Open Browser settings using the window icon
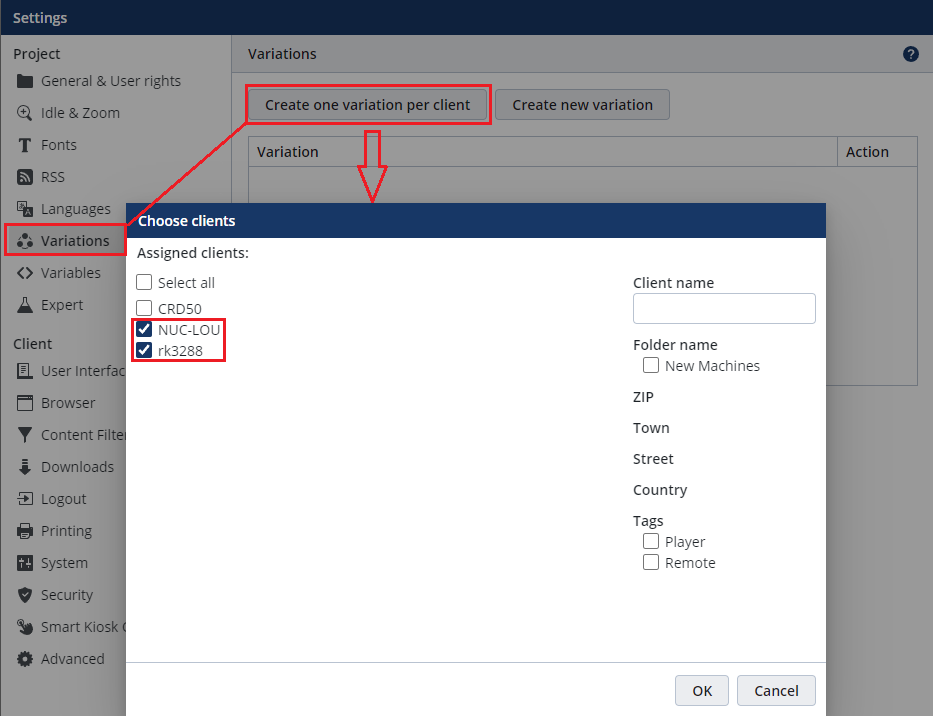 22,403
